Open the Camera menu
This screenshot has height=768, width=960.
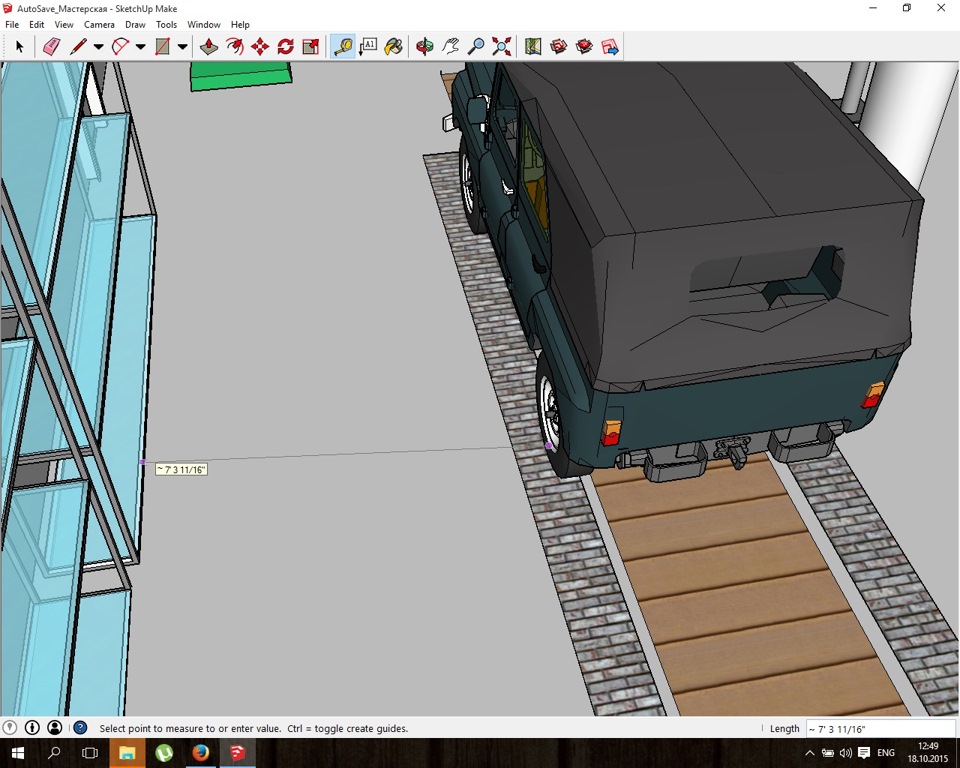point(99,24)
